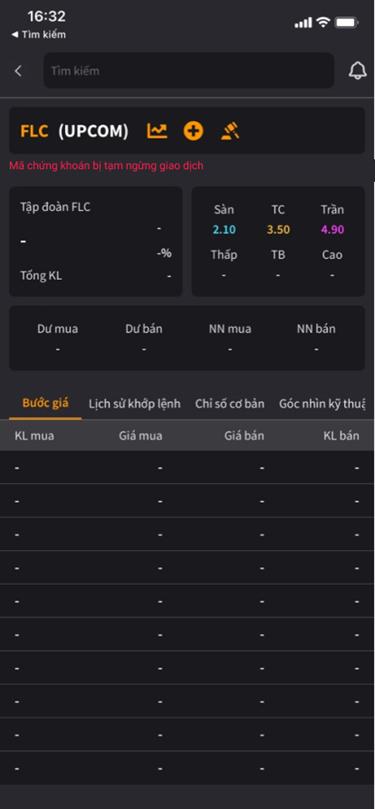Viewport: 375px width, 809px height.
Task: Open the FLC price chart icon
Action: [157, 131]
